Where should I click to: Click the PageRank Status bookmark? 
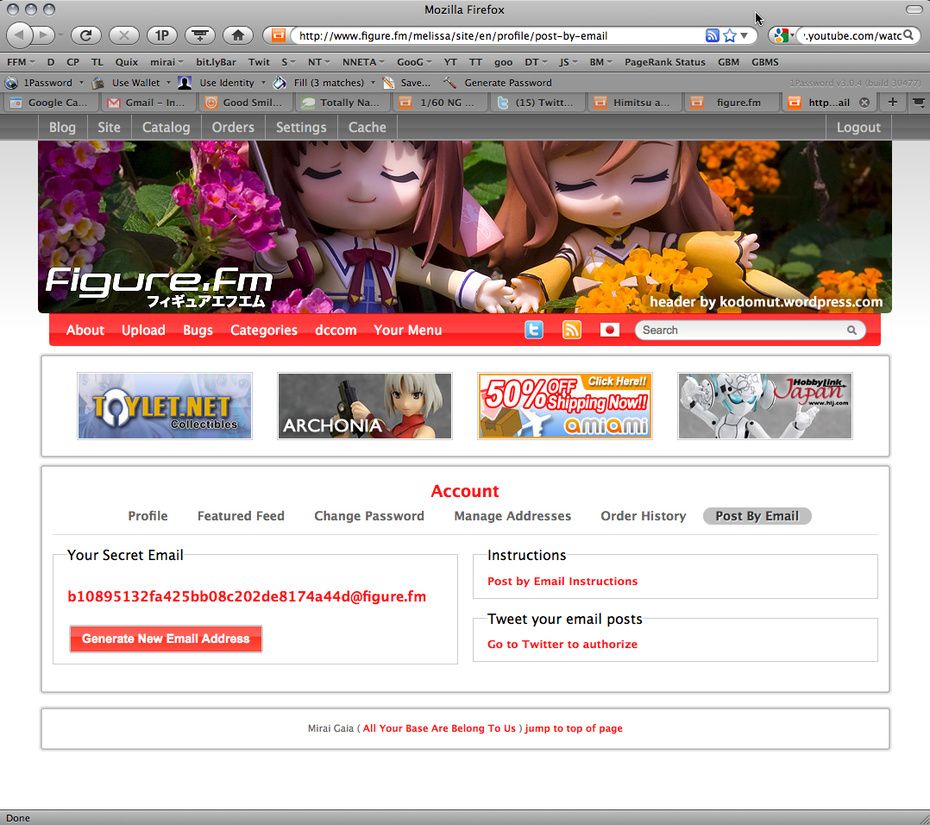665,62
